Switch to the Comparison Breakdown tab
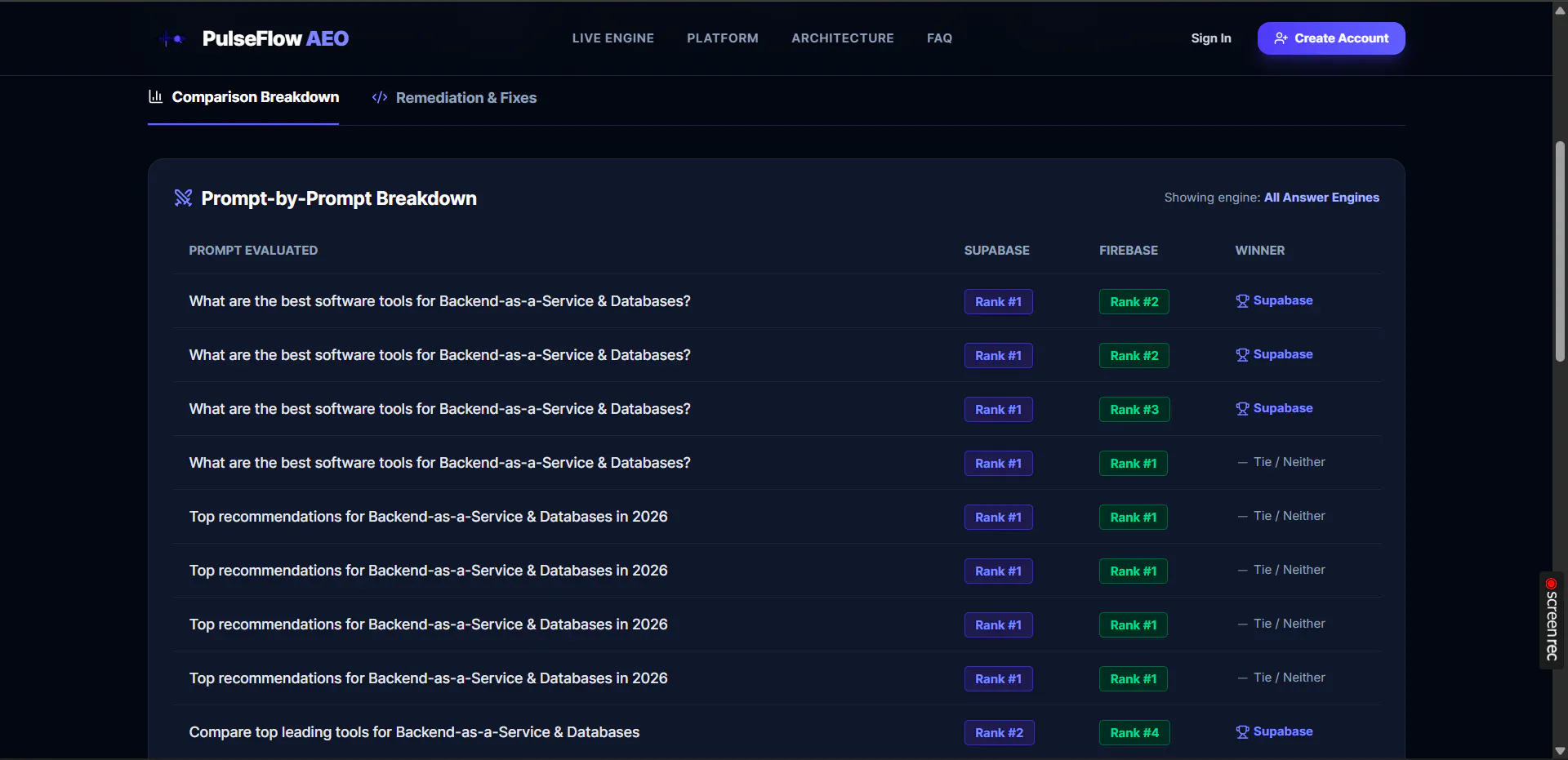The image size is (1568, 760). tap(243, 97)
